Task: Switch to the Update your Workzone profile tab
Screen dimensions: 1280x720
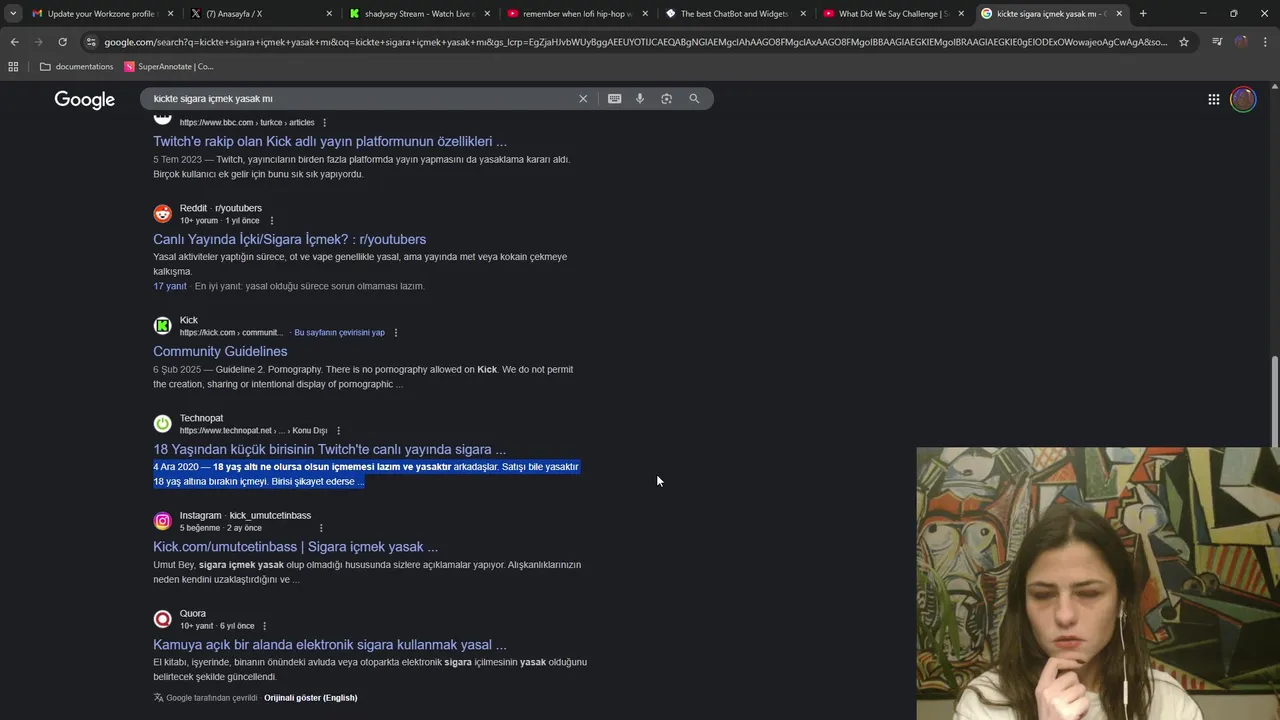Action: tap(100, 13)
